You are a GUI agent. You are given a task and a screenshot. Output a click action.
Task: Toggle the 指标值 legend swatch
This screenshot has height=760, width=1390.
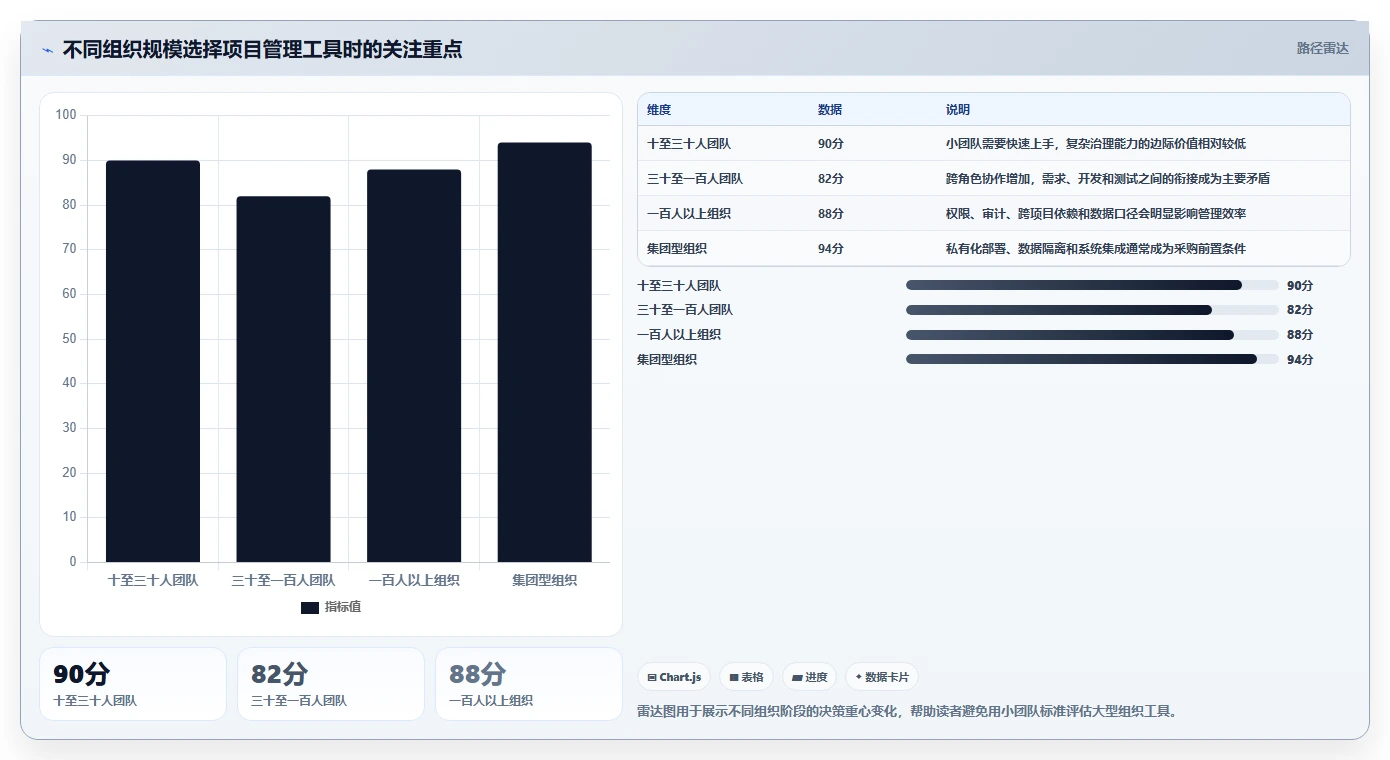click(x=310, y=607)
